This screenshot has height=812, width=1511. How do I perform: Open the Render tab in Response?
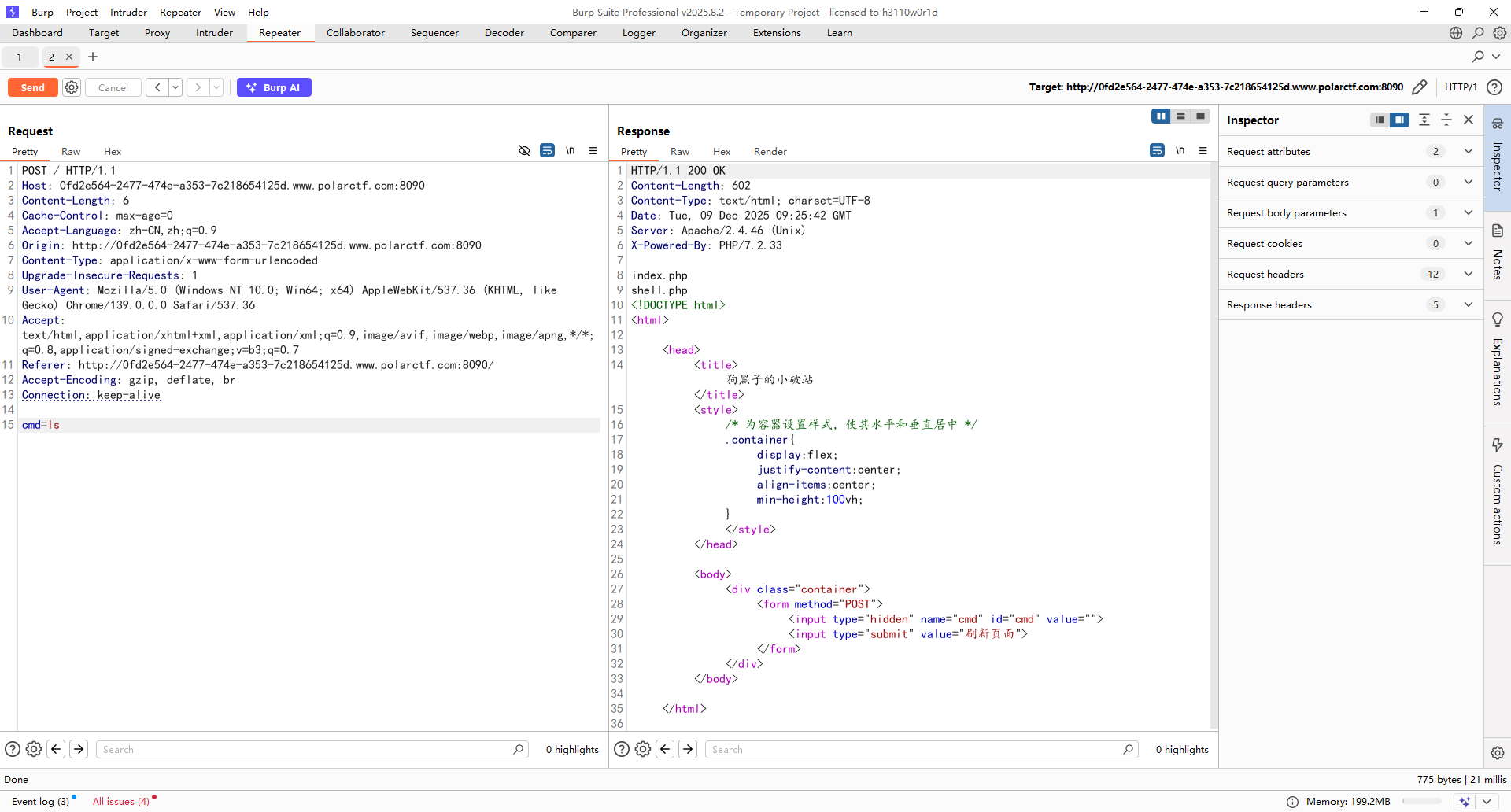click(x=770, y=152)
